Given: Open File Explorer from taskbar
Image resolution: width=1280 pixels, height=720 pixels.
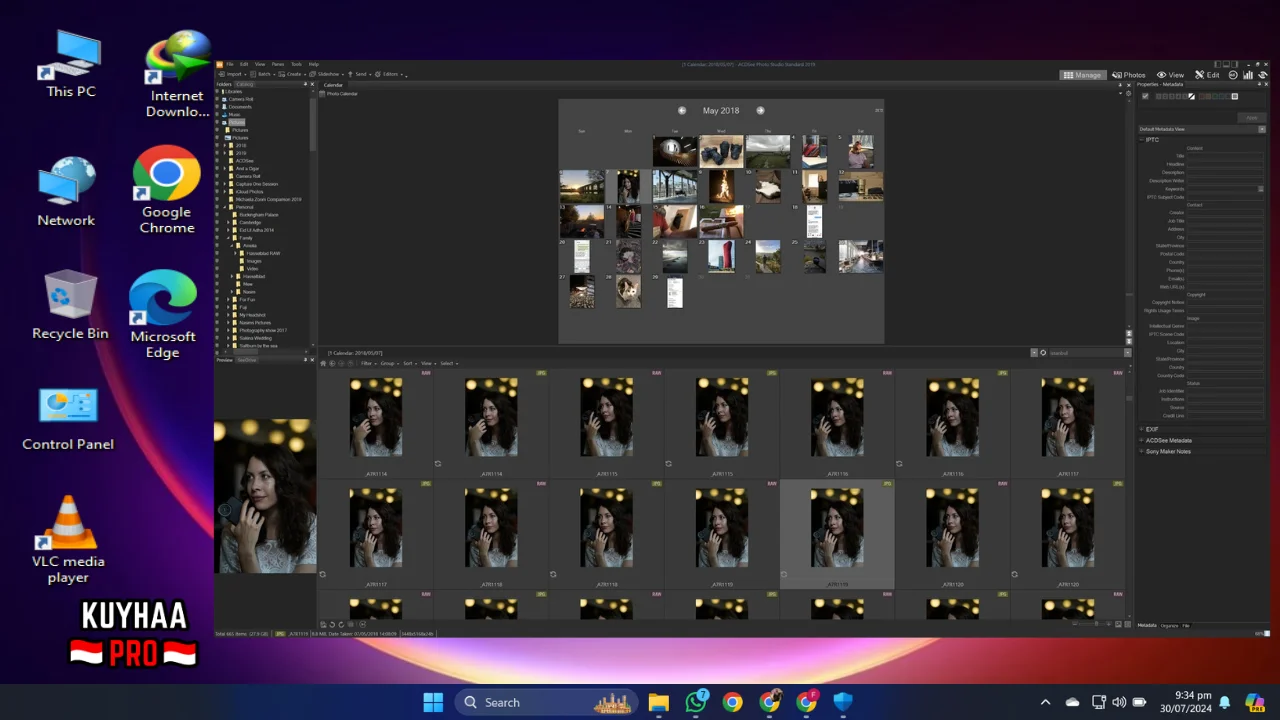Looking at the screenshot, I should point(658,702).
